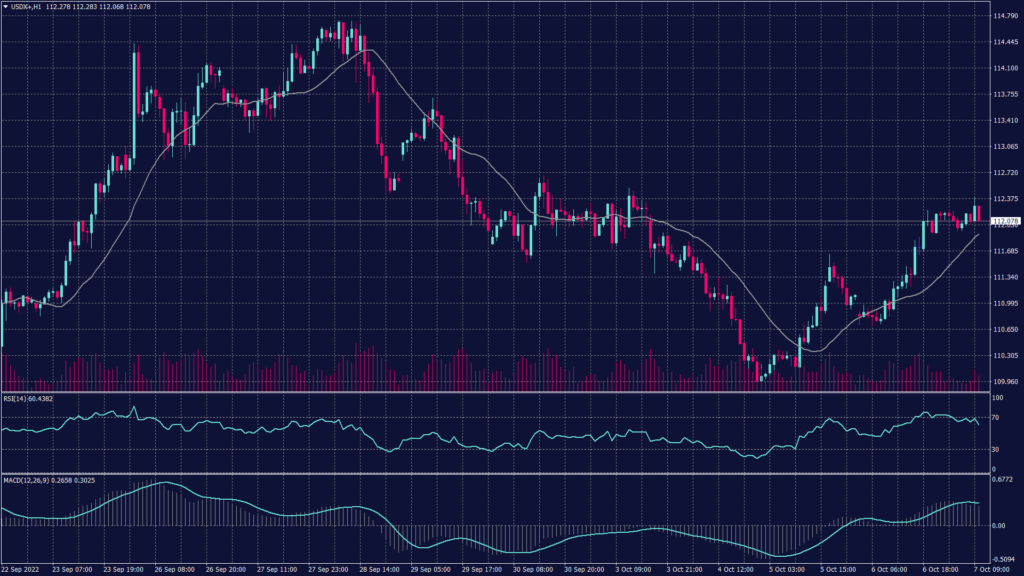Click the RSI 70 level label
1024x576 pixels.
(x=996, y=417)
